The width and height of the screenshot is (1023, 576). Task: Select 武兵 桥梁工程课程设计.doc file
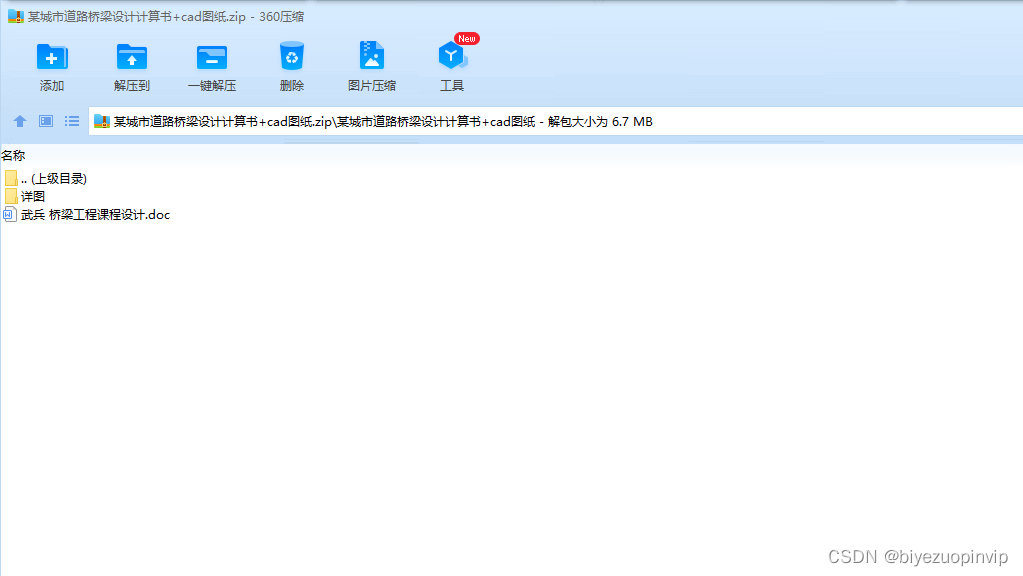[x=87, y=215]
